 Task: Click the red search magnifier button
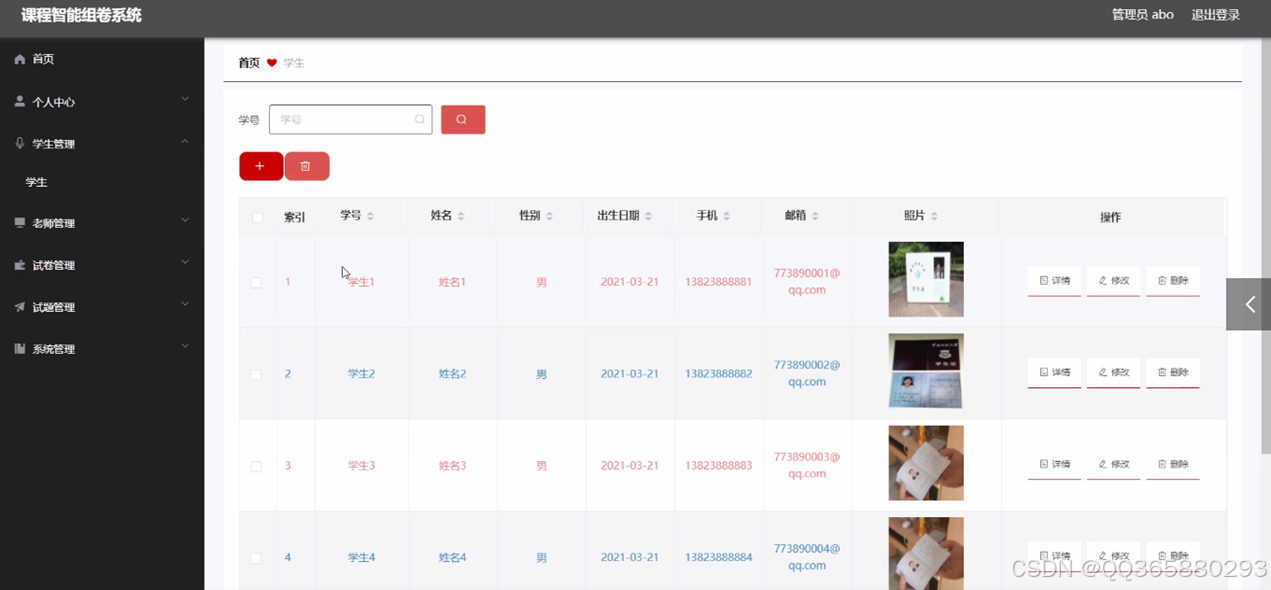coord(463,119)
